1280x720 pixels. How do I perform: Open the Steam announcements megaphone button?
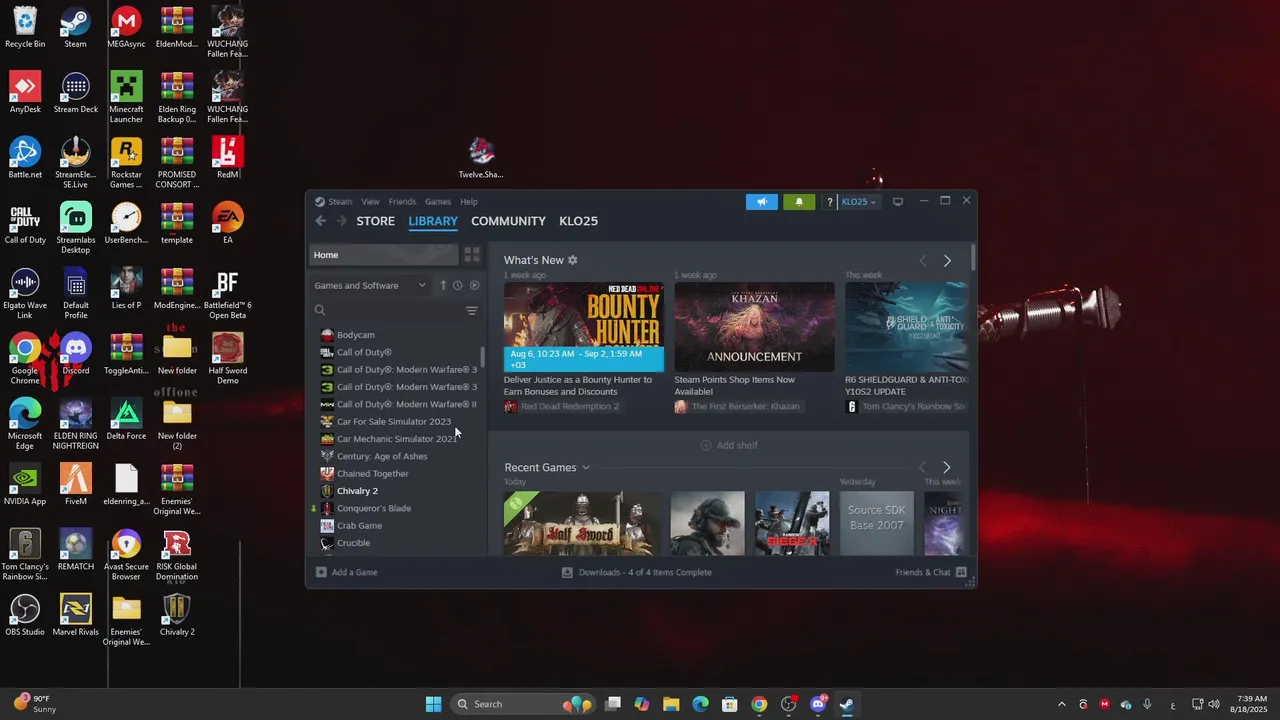(761, 202)
